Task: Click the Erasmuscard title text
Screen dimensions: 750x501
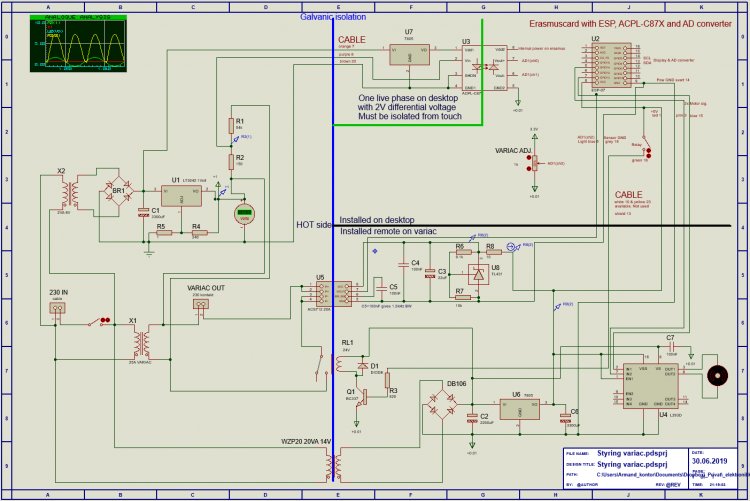Action: coord(630,23)
